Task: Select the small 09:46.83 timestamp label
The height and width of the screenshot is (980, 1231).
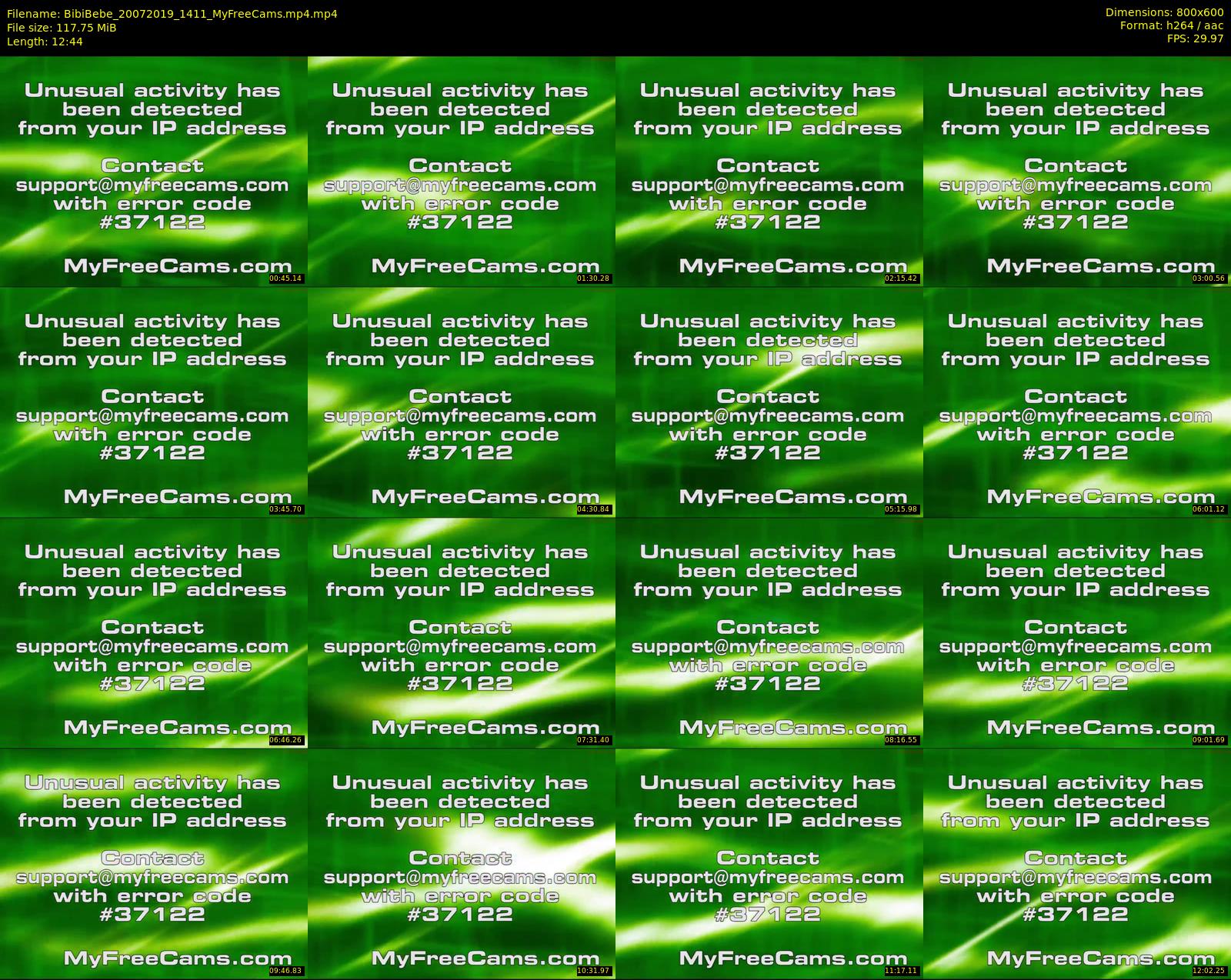Action: [286, 971]
